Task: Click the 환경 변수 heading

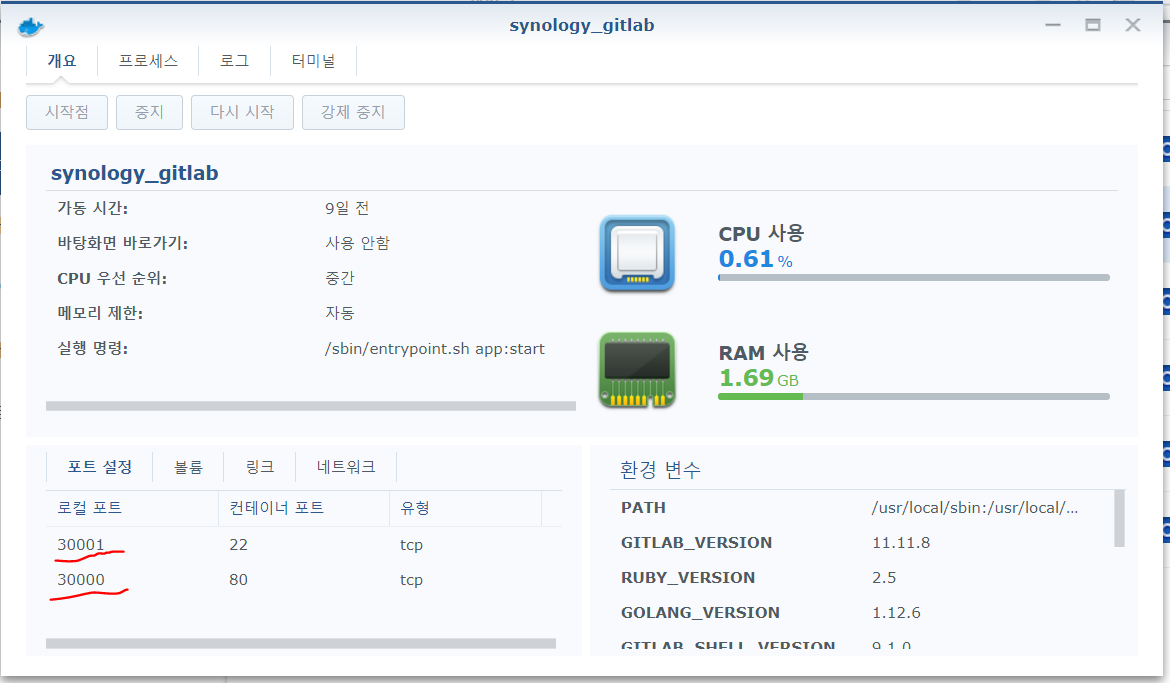Action: tap(660, 470)
